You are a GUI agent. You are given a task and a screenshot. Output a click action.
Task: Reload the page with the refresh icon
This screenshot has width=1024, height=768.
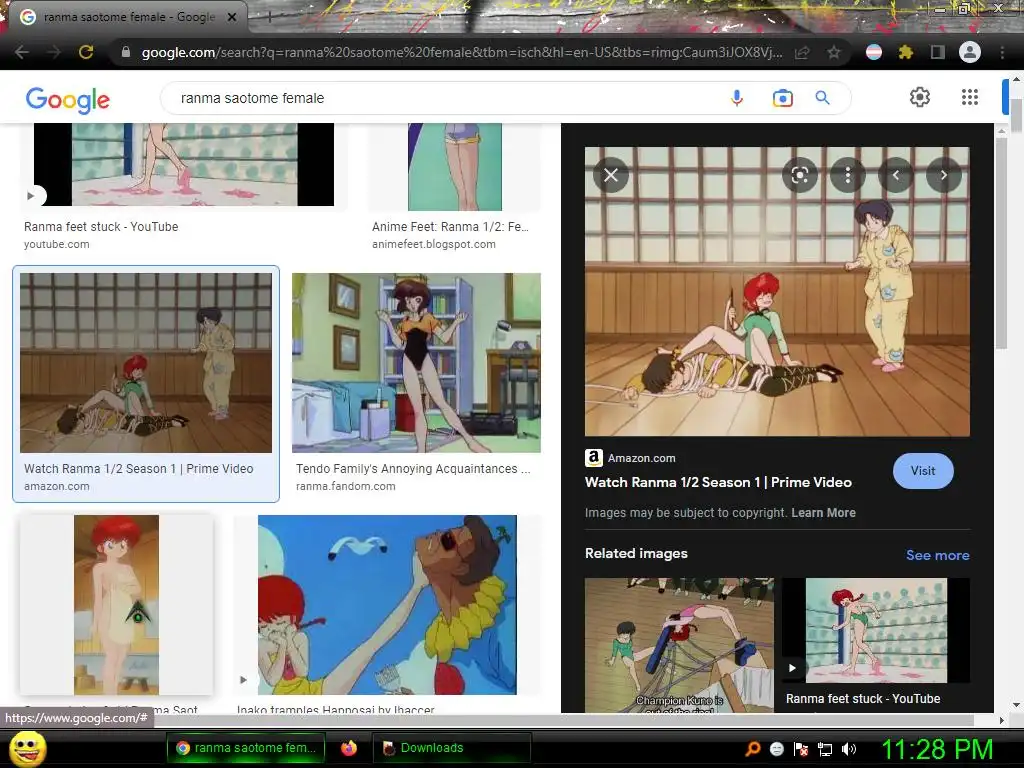(86, 52)
